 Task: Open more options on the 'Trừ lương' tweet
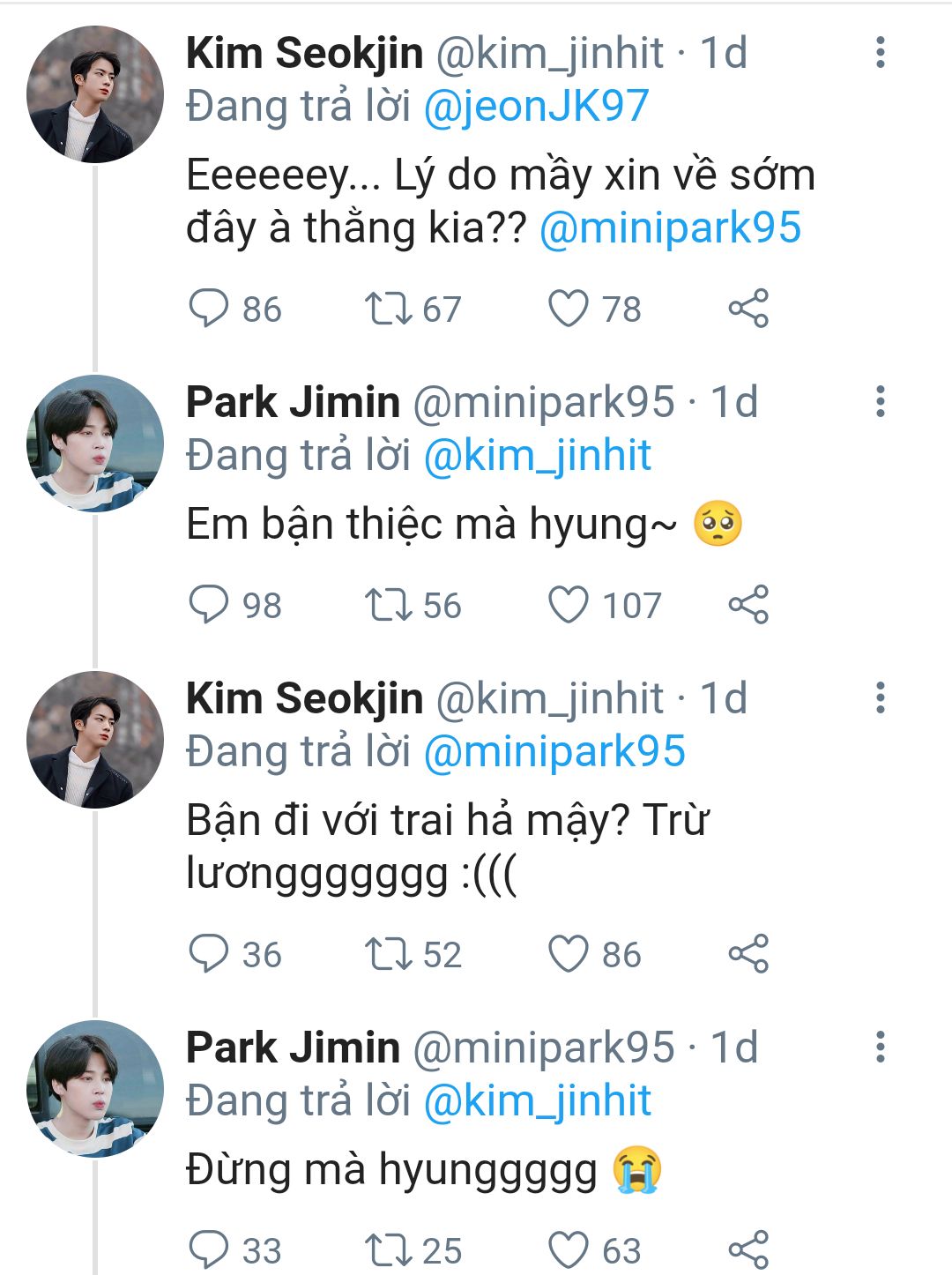(880, 698)
